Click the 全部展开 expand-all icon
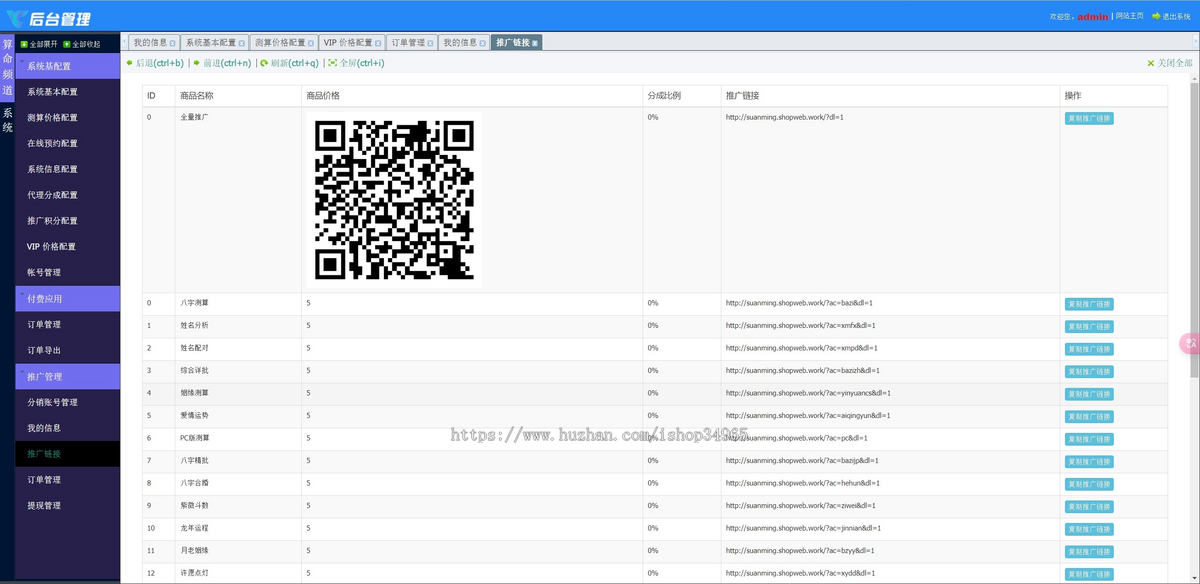 (x=23, y=44)
